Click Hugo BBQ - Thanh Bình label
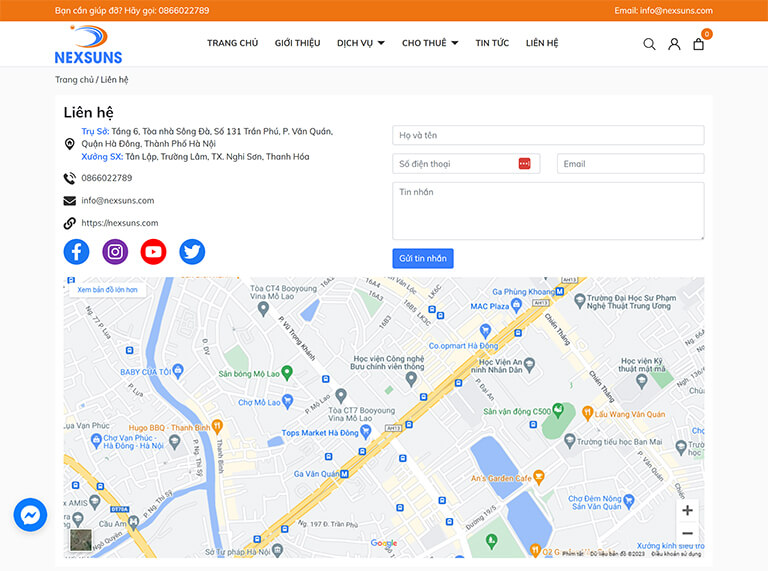768x571 pixels. tap(169, 428)
